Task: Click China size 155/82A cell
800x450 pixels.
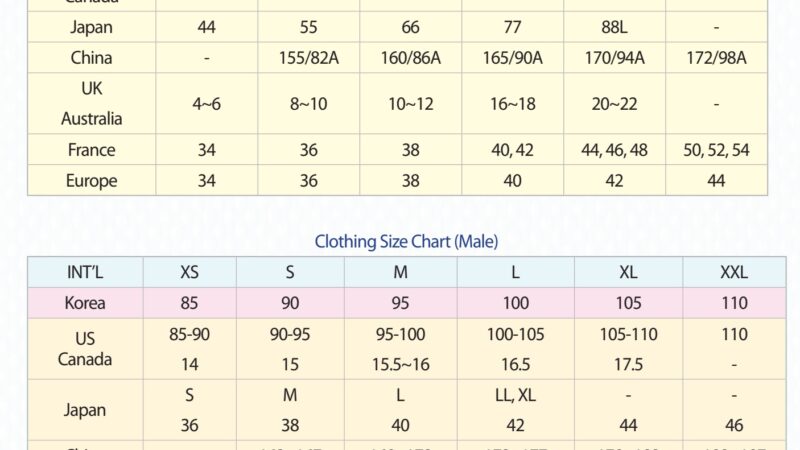Action: pyautogui.click(x=308, y=58)
